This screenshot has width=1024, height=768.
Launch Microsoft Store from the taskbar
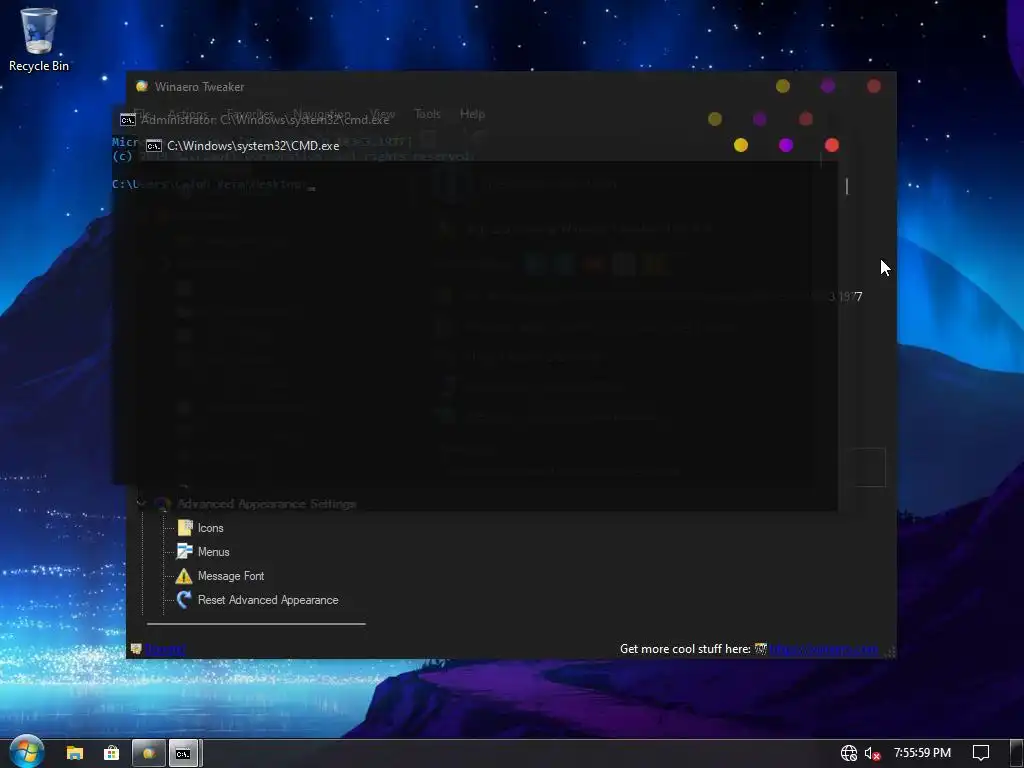(x=112, y=753)
